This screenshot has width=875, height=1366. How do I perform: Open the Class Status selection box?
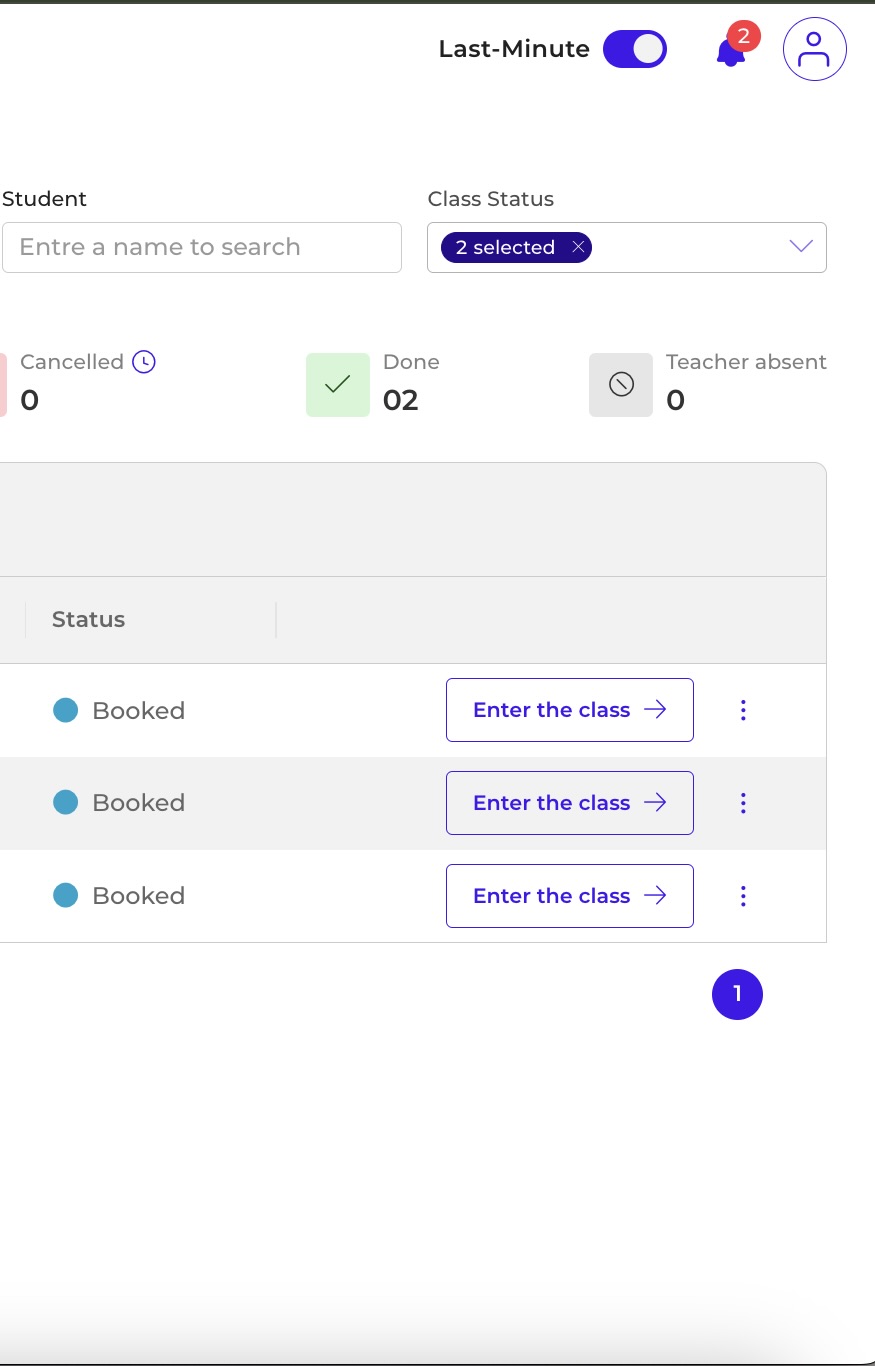(x=627, y=247)
